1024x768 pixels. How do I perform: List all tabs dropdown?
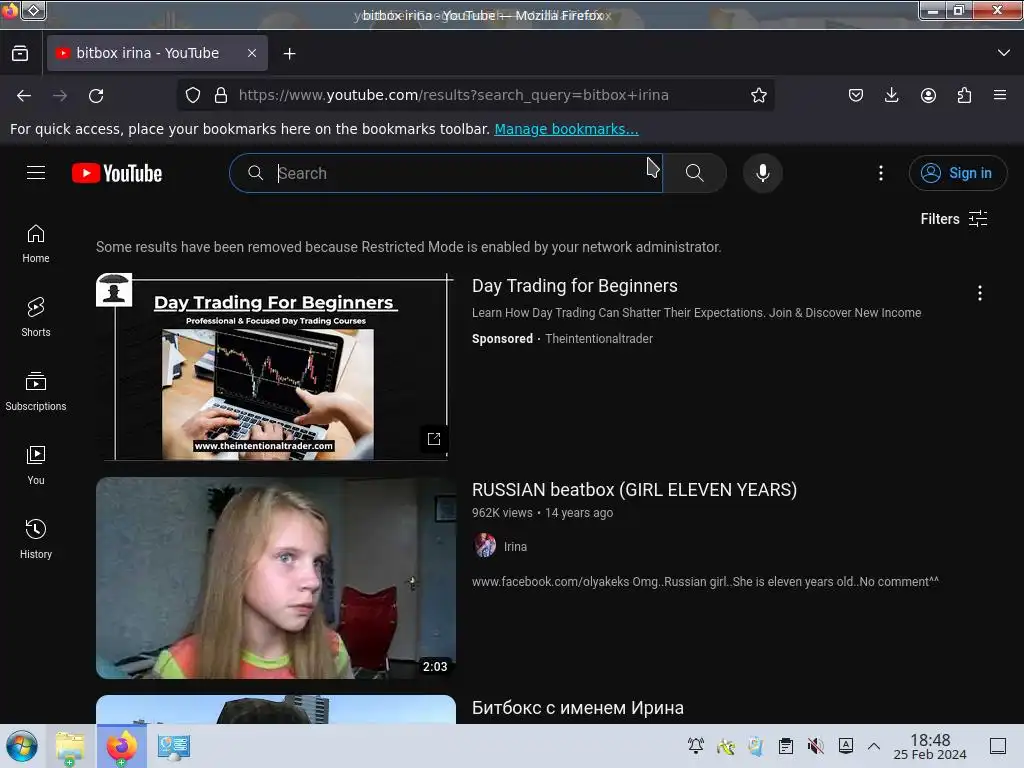[1004, 53]
